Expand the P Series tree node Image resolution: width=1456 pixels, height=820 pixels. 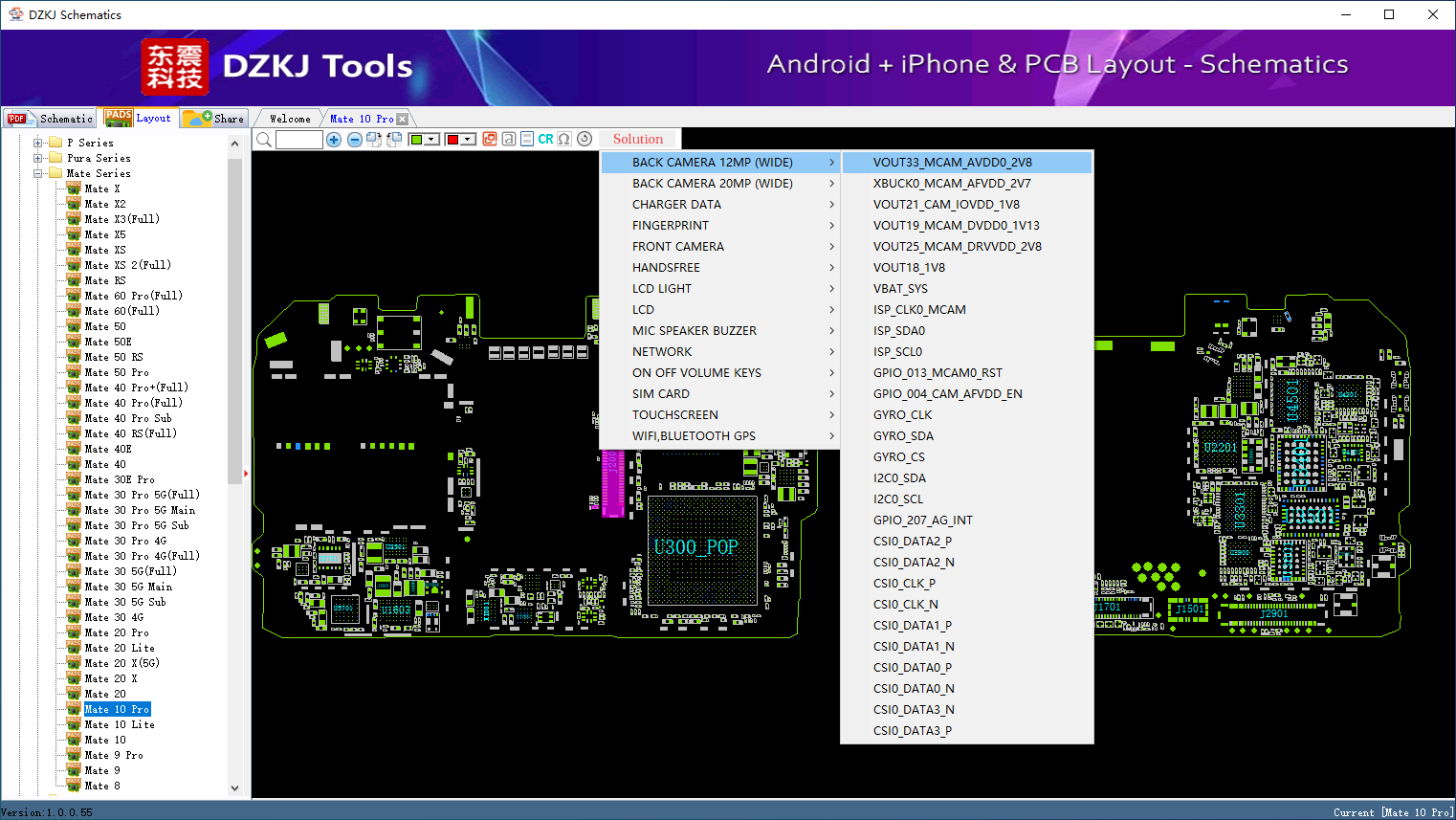click(38, 143)
